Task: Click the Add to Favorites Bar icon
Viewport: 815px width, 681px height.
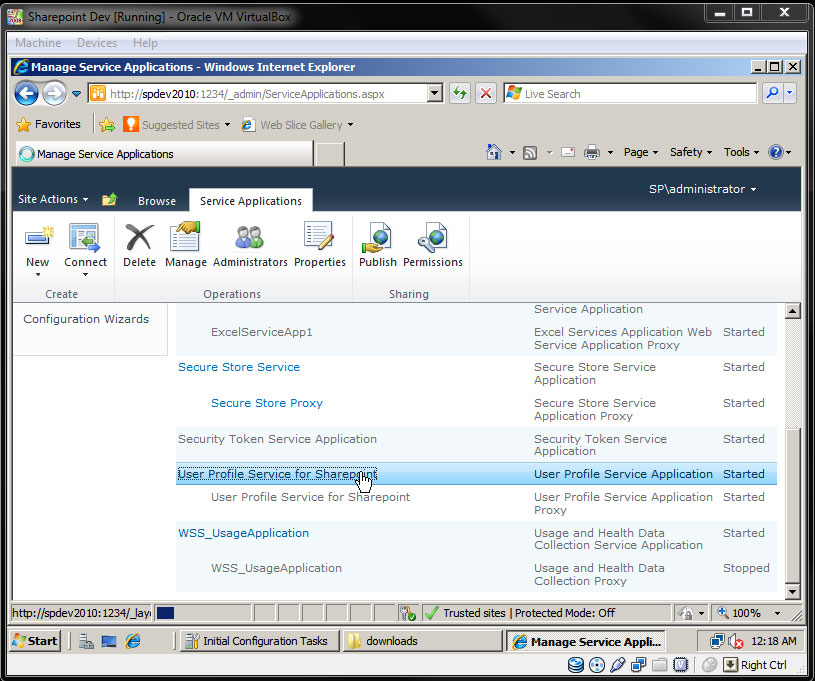Action: [x=107, y=124]
